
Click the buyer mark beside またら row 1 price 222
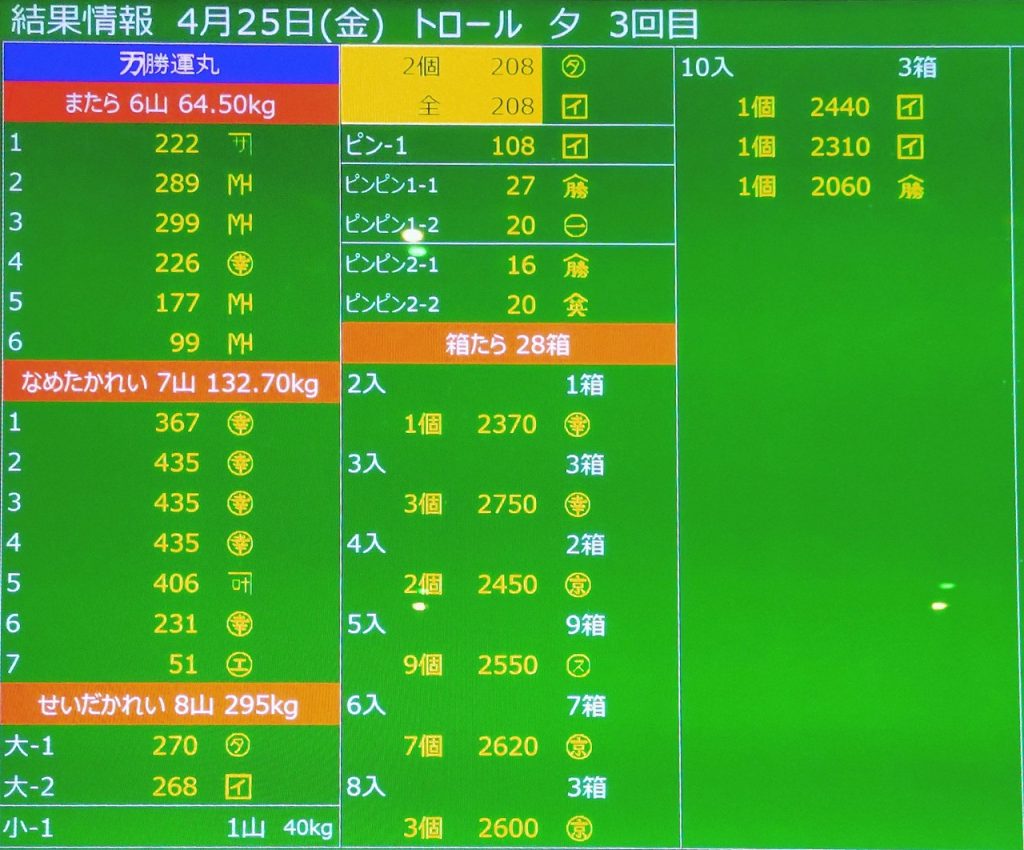point(240,144)
